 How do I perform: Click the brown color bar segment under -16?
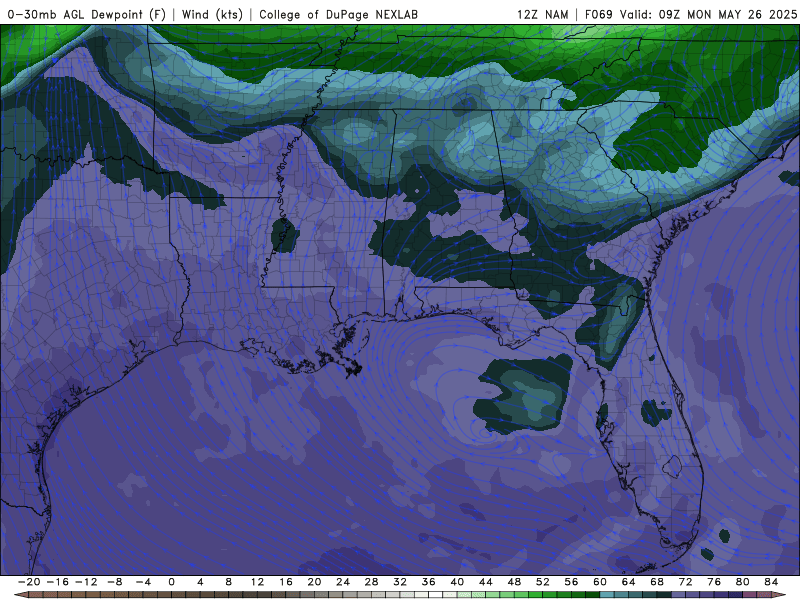[64, 595]
